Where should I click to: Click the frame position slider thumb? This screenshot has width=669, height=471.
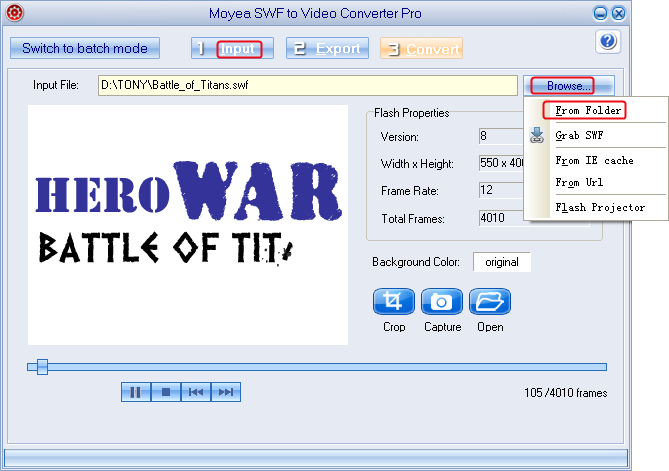coord(42,367)
